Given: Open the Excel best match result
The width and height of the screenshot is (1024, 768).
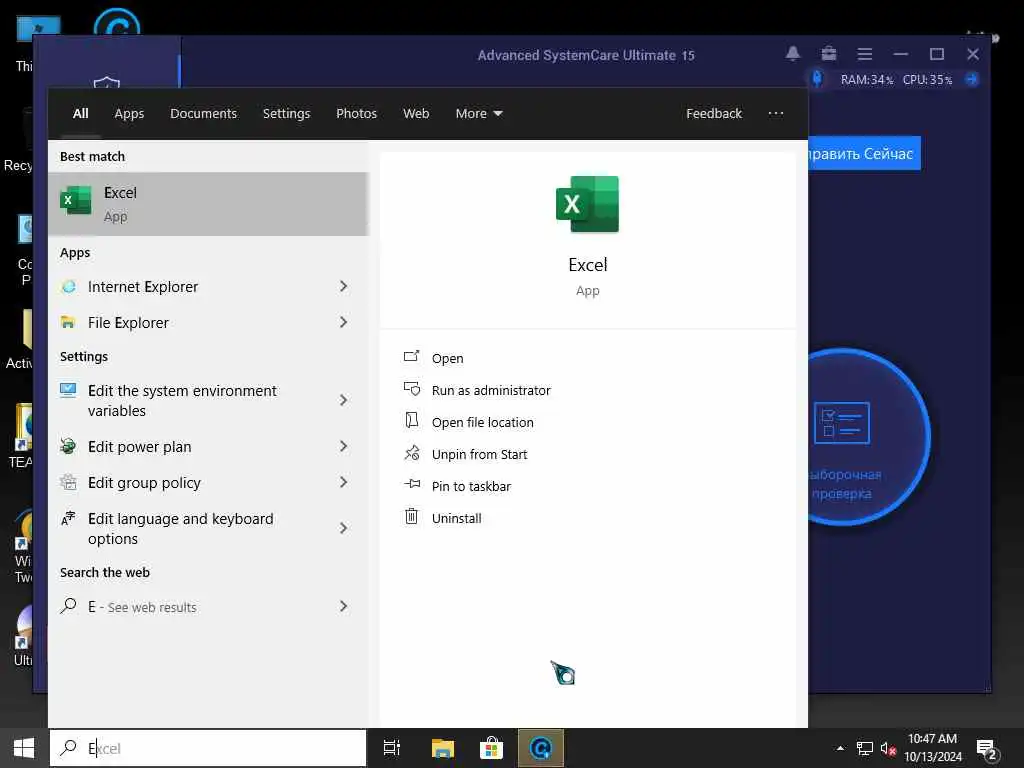Looking at the screenshot, I should pyautogui.click(x=208, y=204).
